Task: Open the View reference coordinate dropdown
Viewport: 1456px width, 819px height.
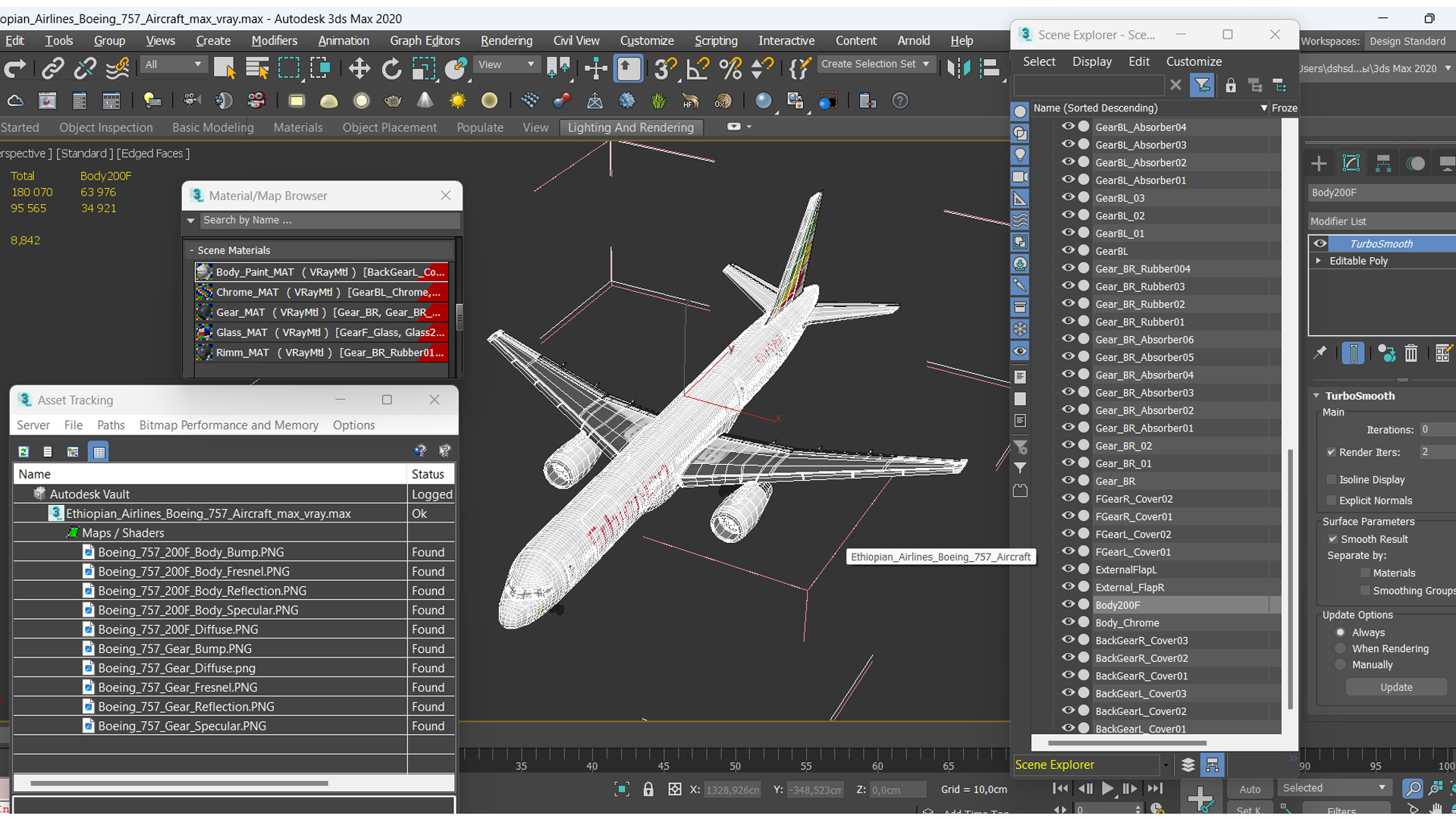Action: click(506, 64)
